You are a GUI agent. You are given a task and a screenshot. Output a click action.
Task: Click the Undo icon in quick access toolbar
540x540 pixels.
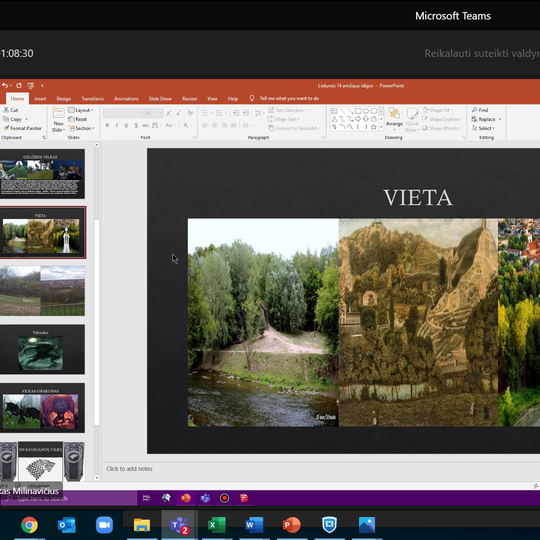click(x=5, y=85)
